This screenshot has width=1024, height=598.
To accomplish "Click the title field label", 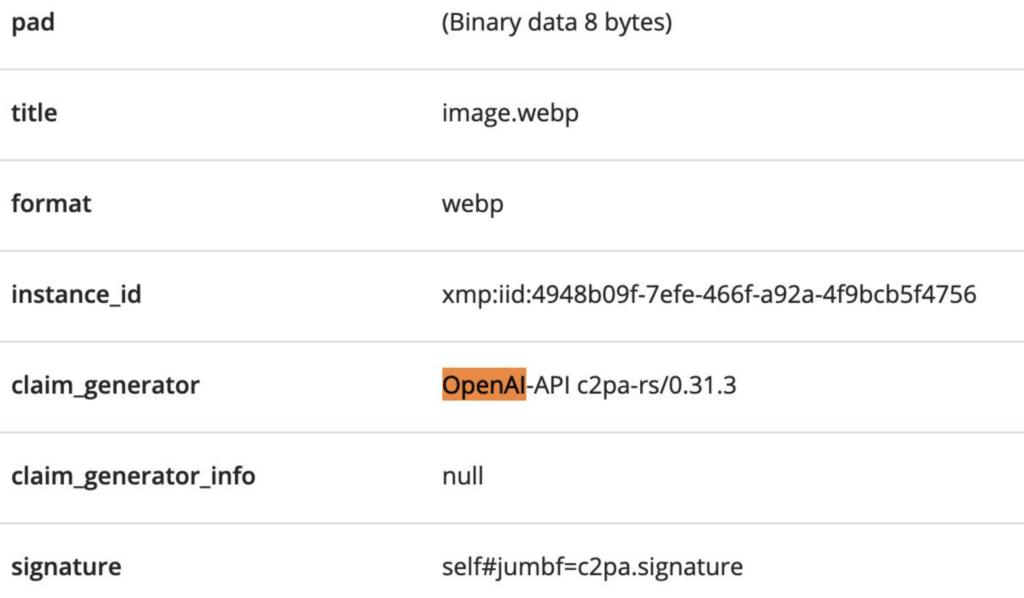I will coord(34,113).
